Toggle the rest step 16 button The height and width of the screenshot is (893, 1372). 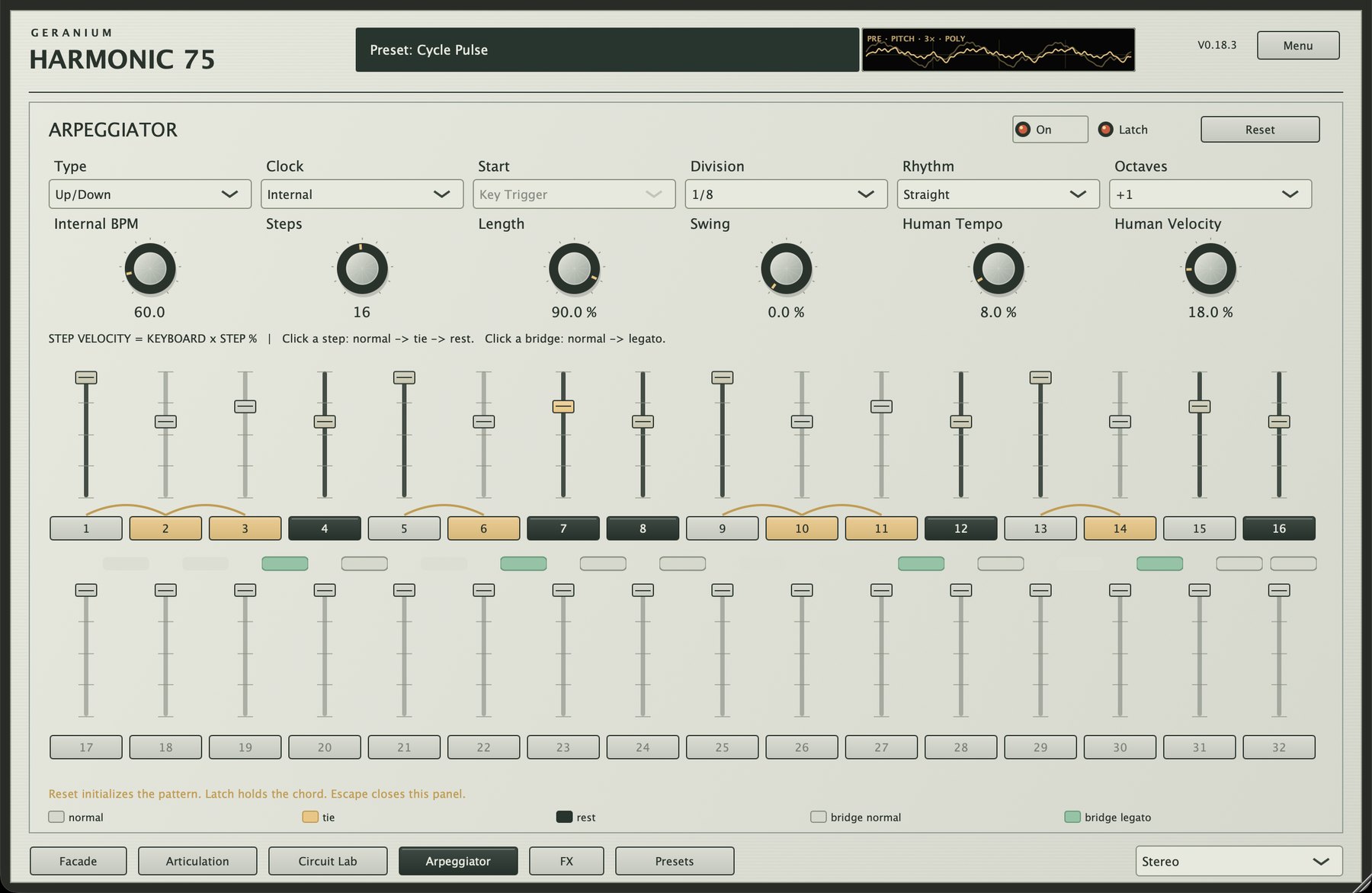coord(1279,528)
